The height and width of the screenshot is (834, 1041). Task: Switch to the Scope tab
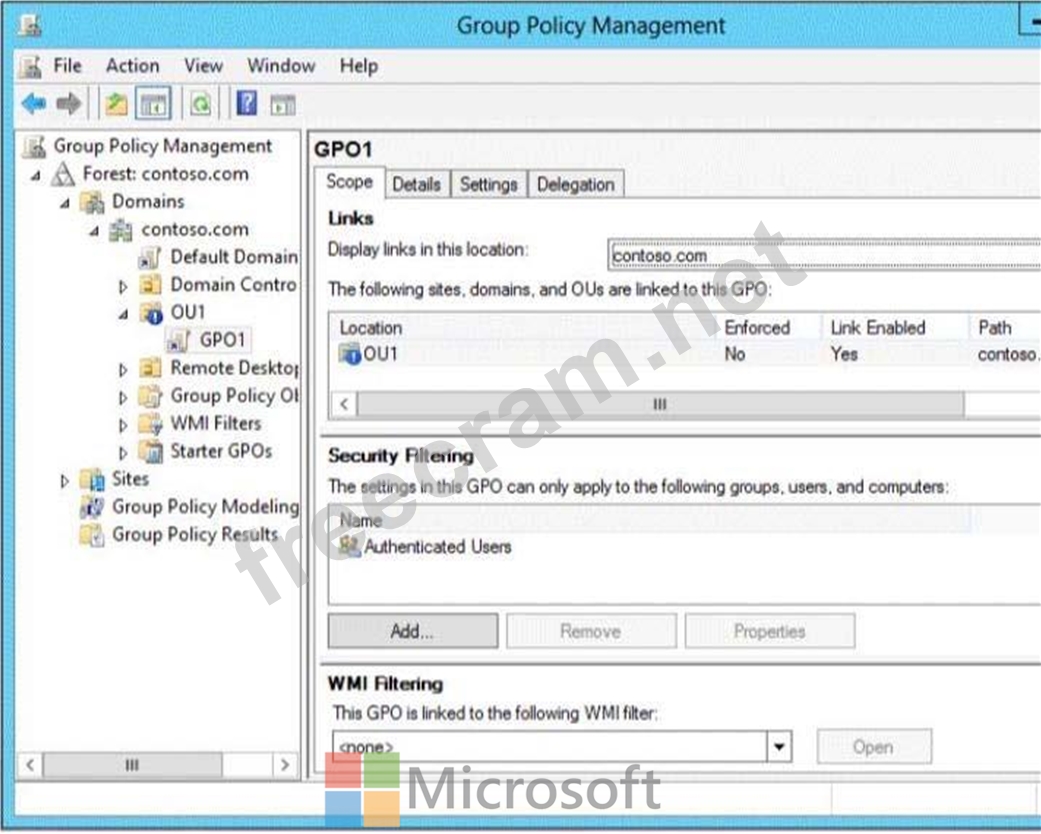tap(350, 182)
